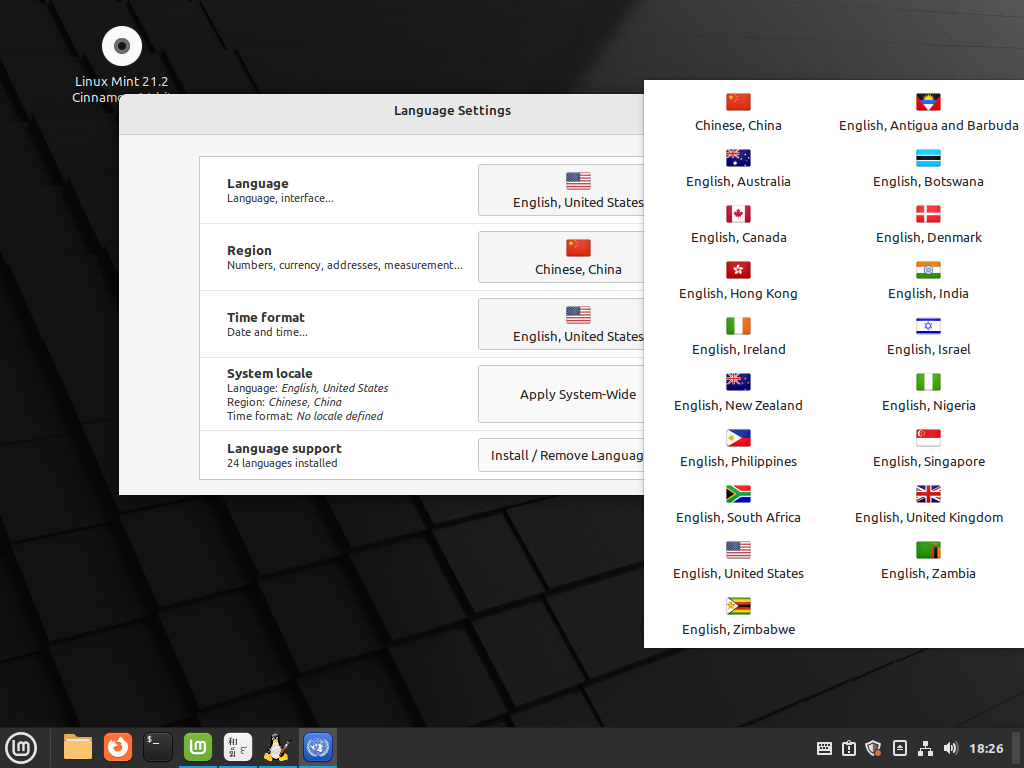Open the Linux Mint menu

coord(21,747)
